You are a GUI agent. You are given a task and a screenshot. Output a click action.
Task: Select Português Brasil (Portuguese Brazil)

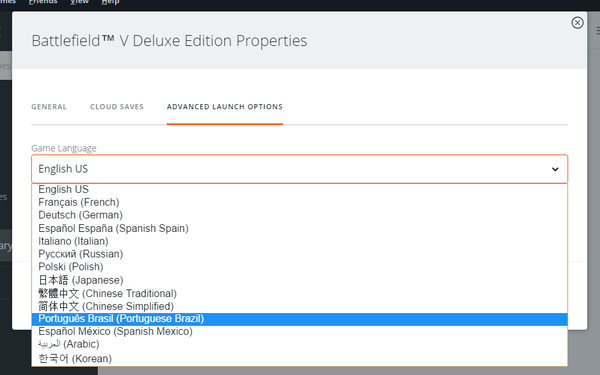(300, 319)
